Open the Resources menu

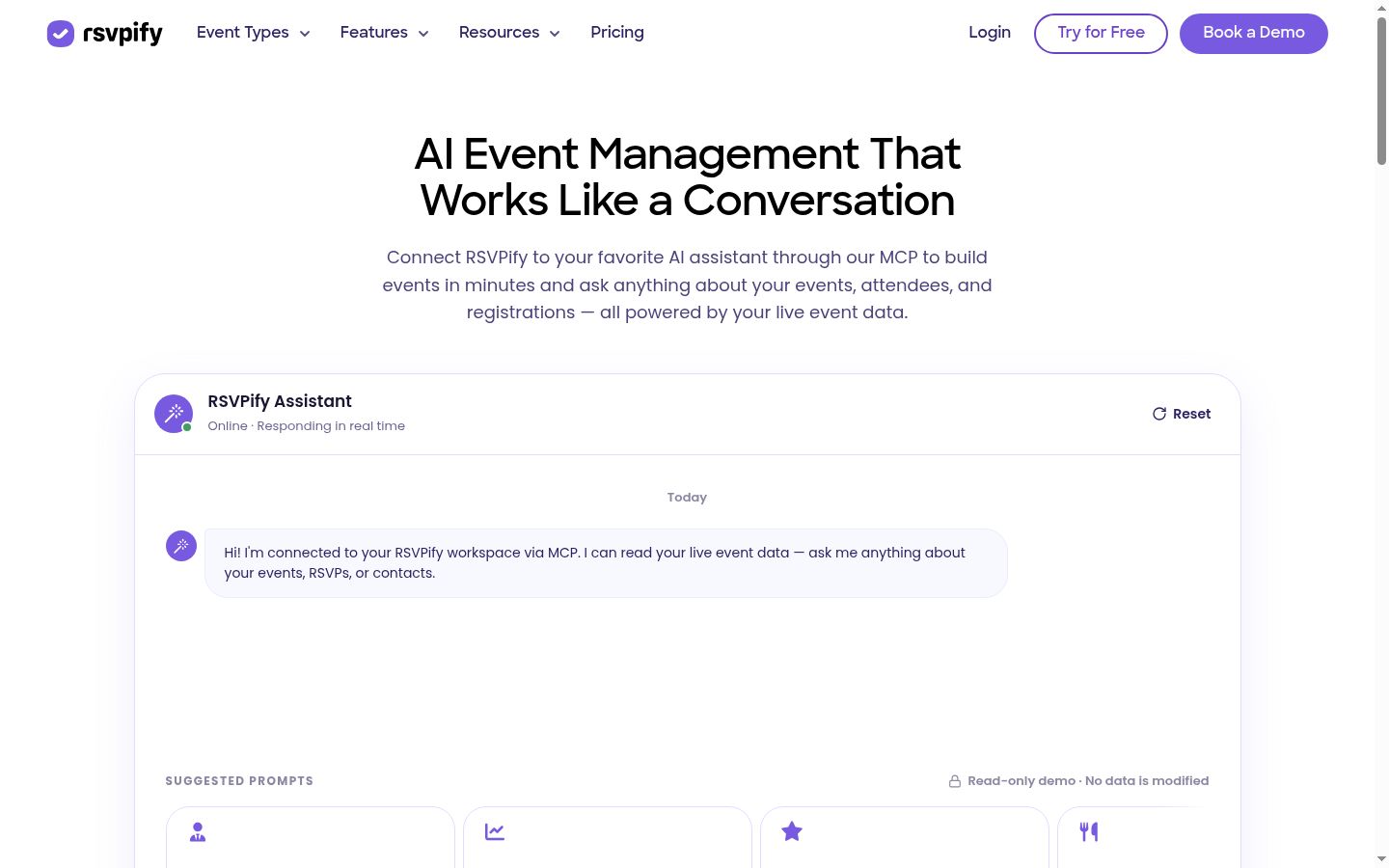[x=509, y=33]
